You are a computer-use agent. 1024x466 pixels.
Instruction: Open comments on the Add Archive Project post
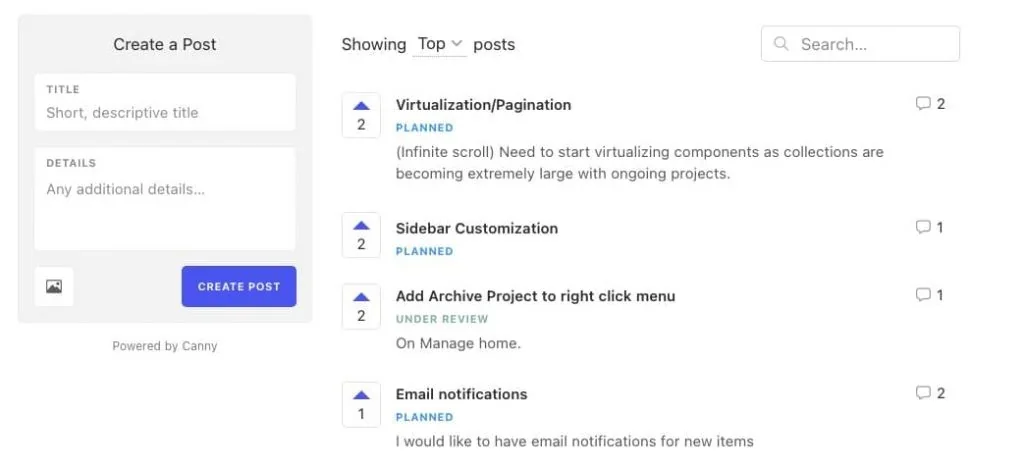(x=930, y=296)
